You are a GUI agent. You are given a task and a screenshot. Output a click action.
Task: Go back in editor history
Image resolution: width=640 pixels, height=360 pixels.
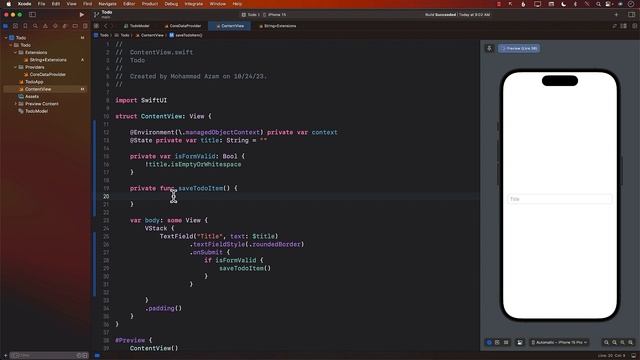coord(105,26)
